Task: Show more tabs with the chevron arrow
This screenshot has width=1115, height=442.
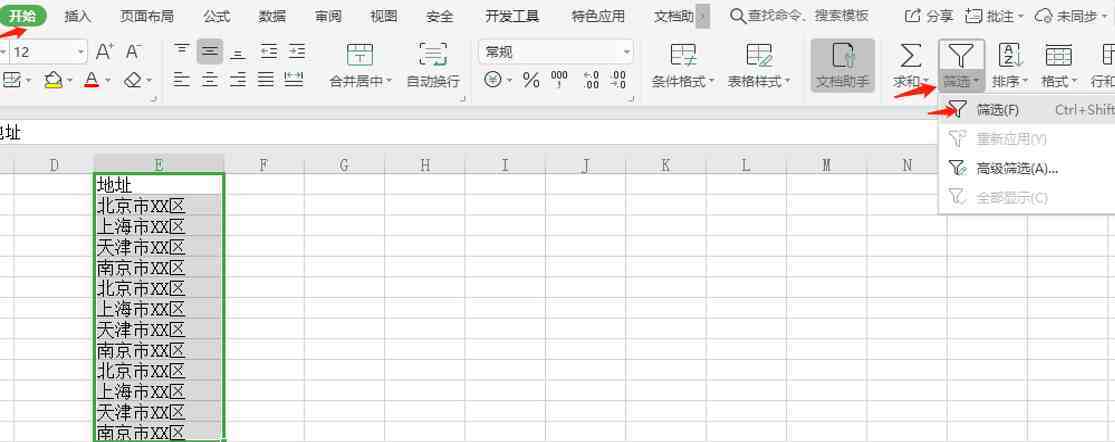Action: click(x=703, y=16)
